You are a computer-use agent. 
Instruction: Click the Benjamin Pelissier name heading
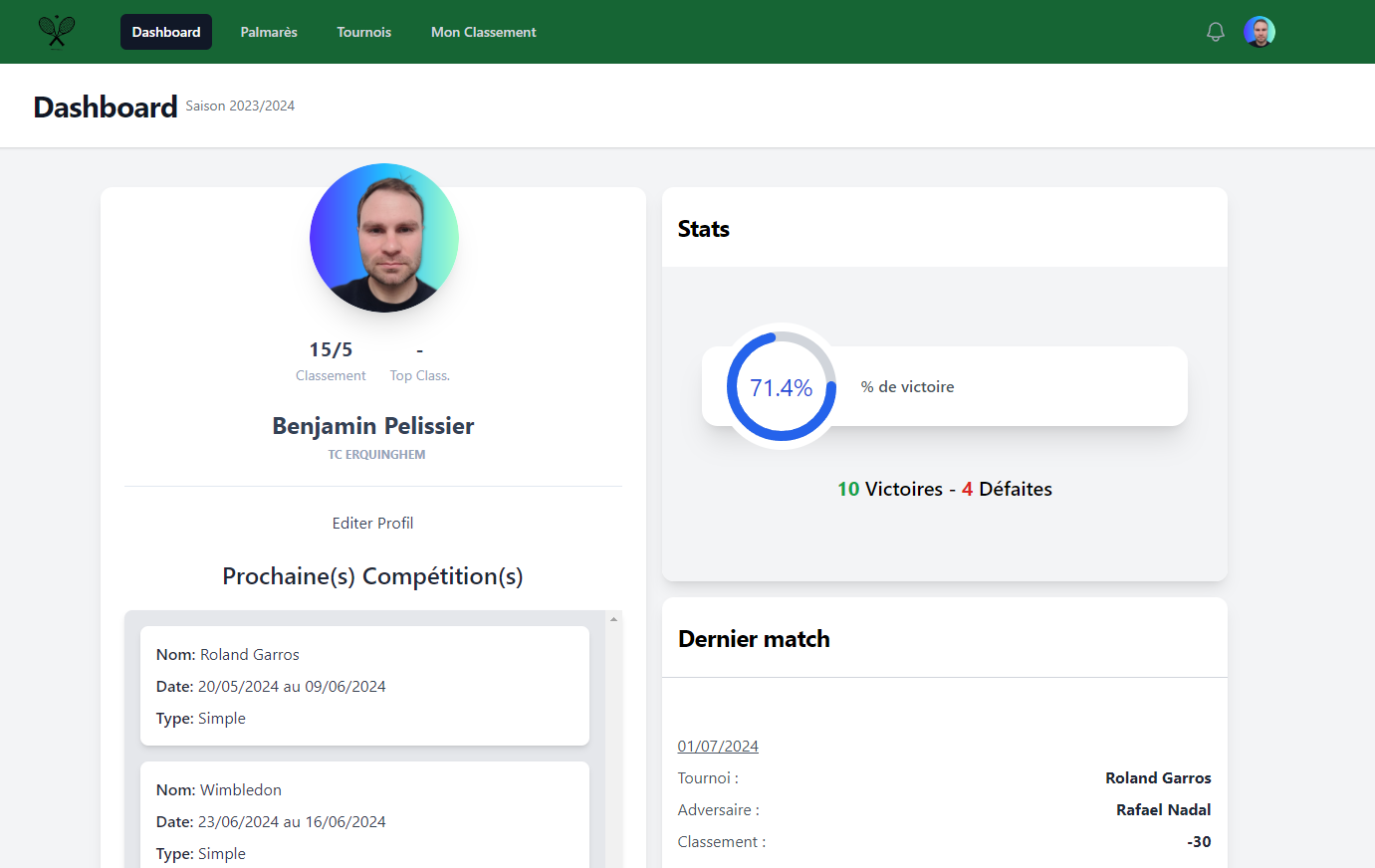[373, 426]
